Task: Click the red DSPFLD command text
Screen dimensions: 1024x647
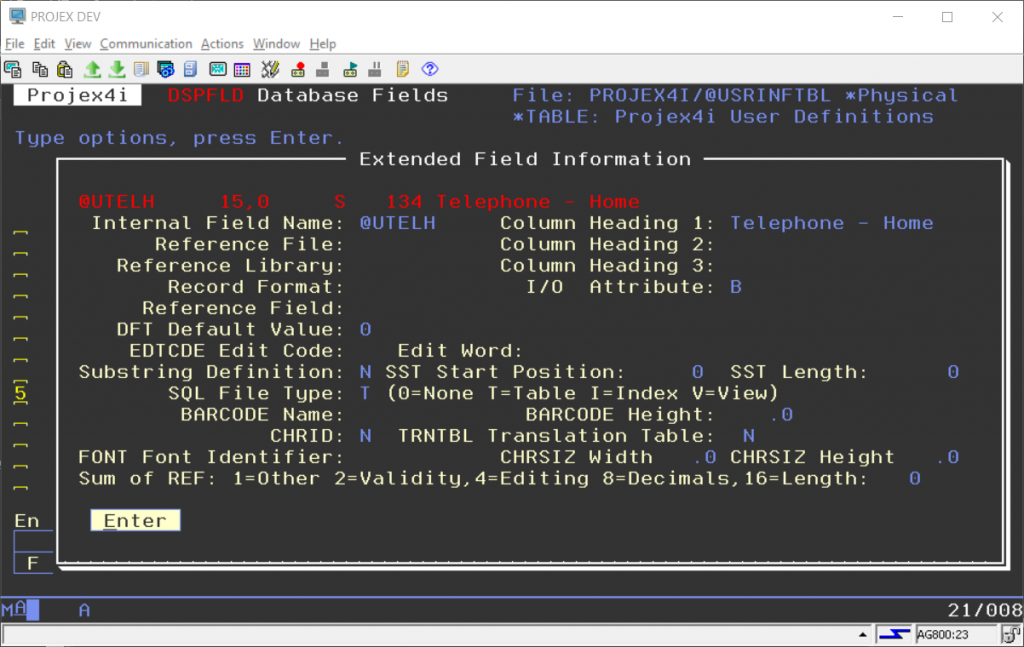Action: pyautogui.click(x=206, y=95)
